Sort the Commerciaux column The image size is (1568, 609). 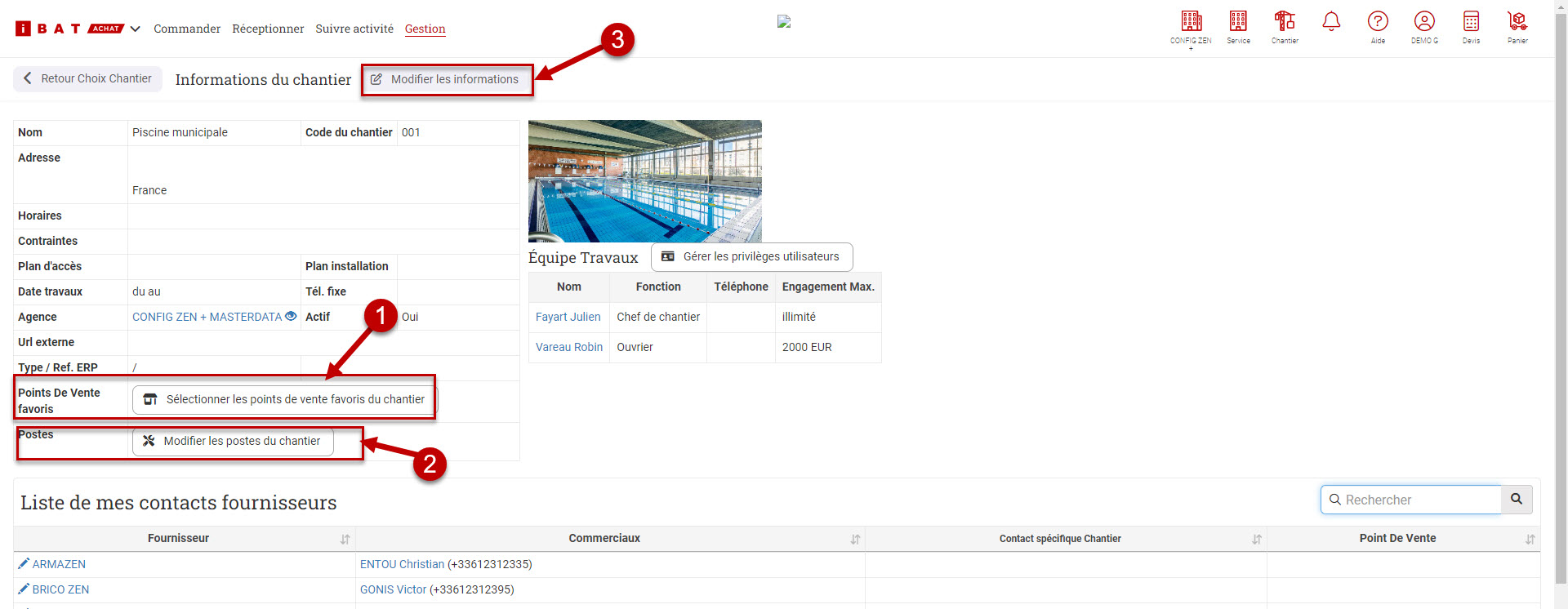(855, 540)
